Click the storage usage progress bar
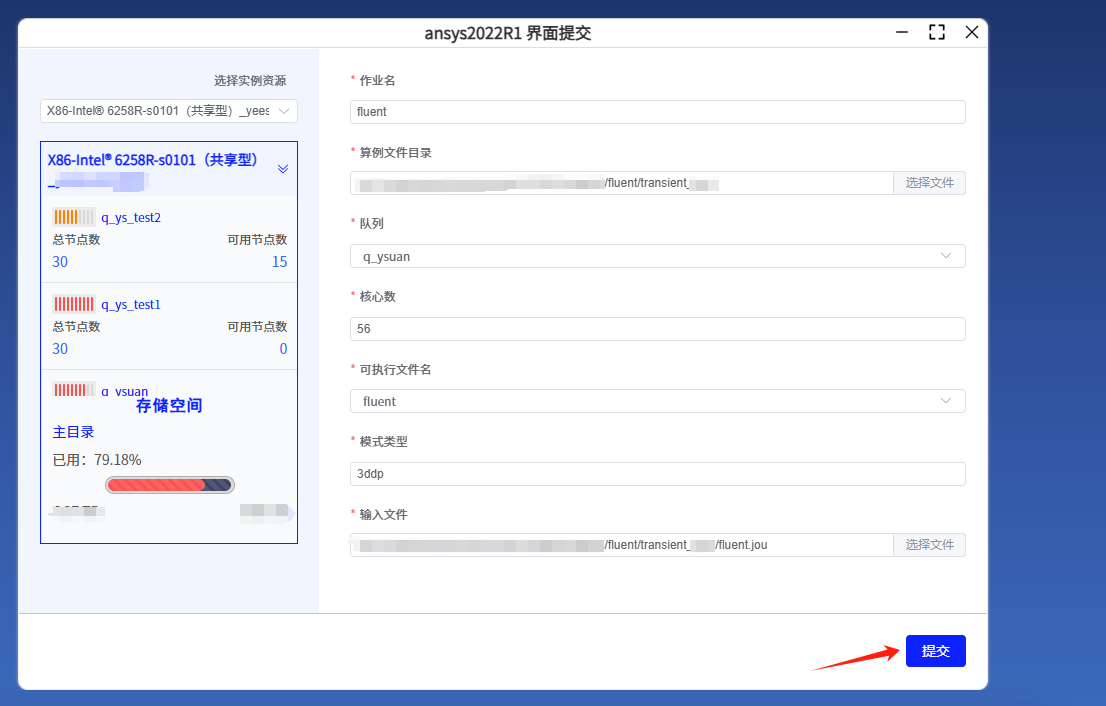The height and width of the screenshot is (706, 1106). [169, 485]
